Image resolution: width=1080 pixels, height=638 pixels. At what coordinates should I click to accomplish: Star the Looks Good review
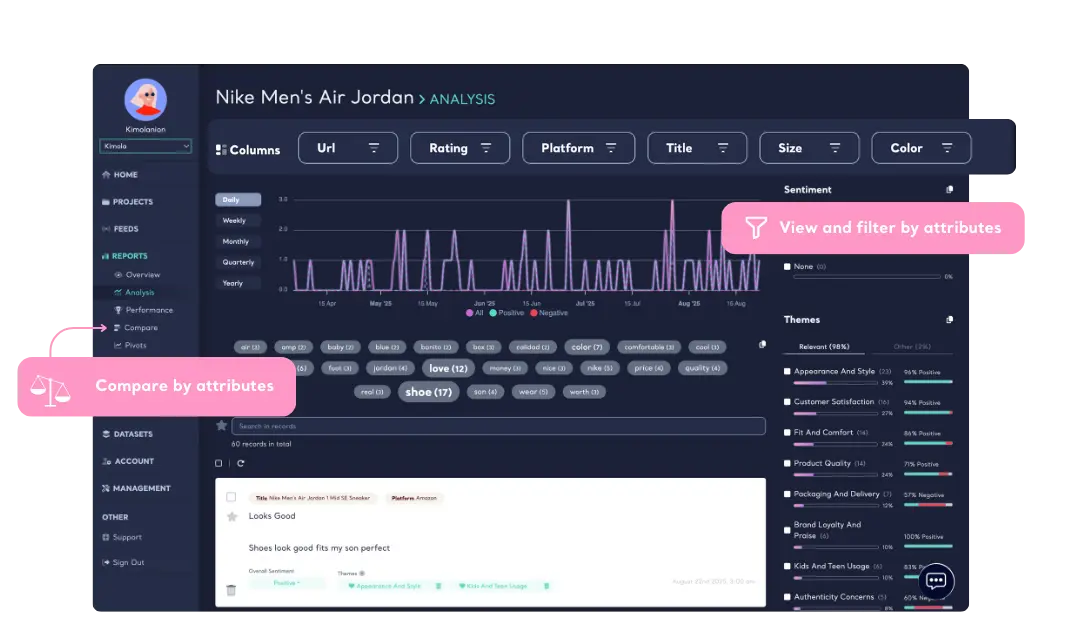point(231,516)
